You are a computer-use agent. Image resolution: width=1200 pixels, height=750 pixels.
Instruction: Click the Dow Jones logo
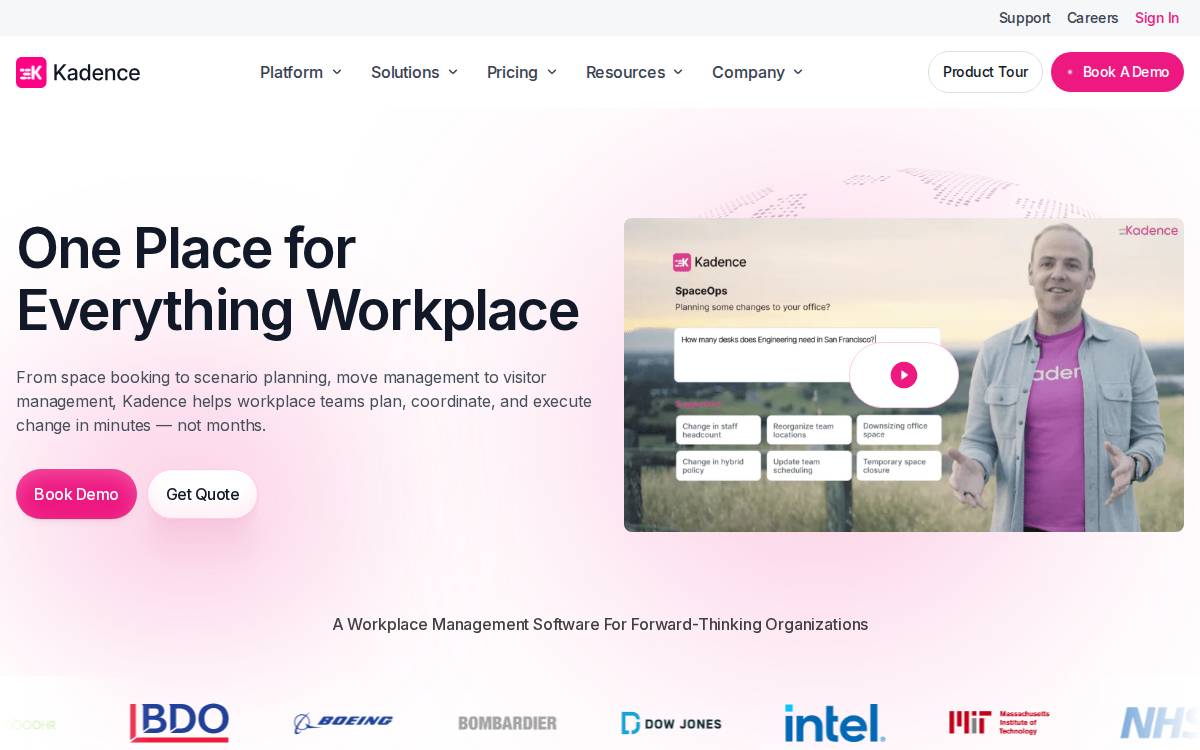[x=671, y=723]
